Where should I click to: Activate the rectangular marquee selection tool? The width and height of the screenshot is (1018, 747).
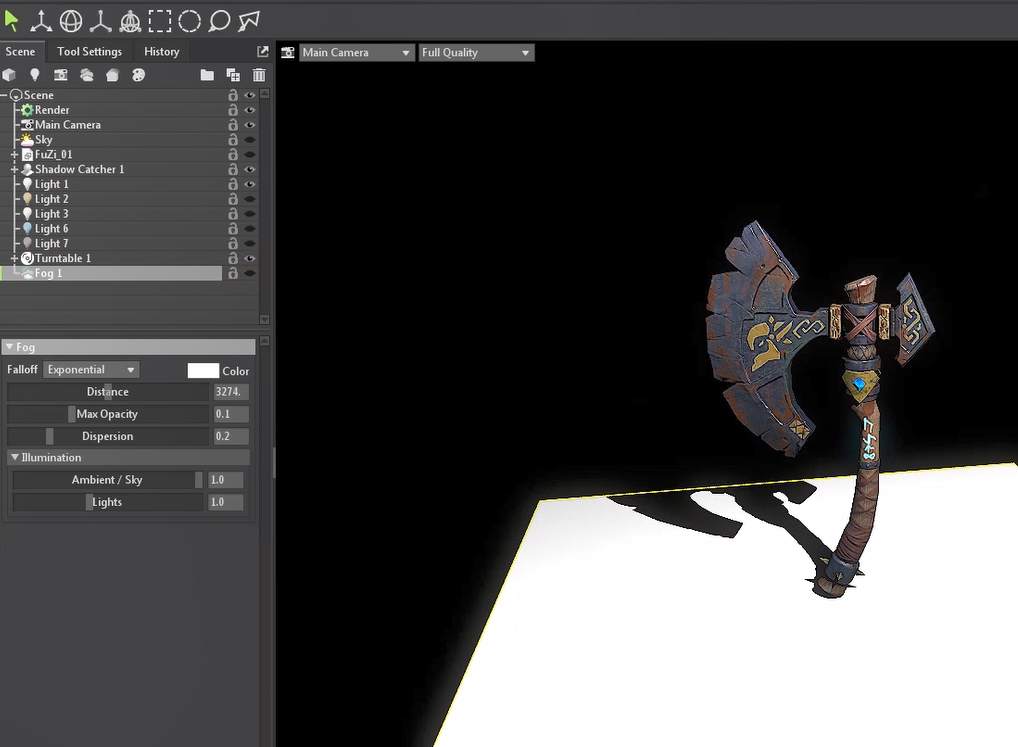click(x=160, y=19)
